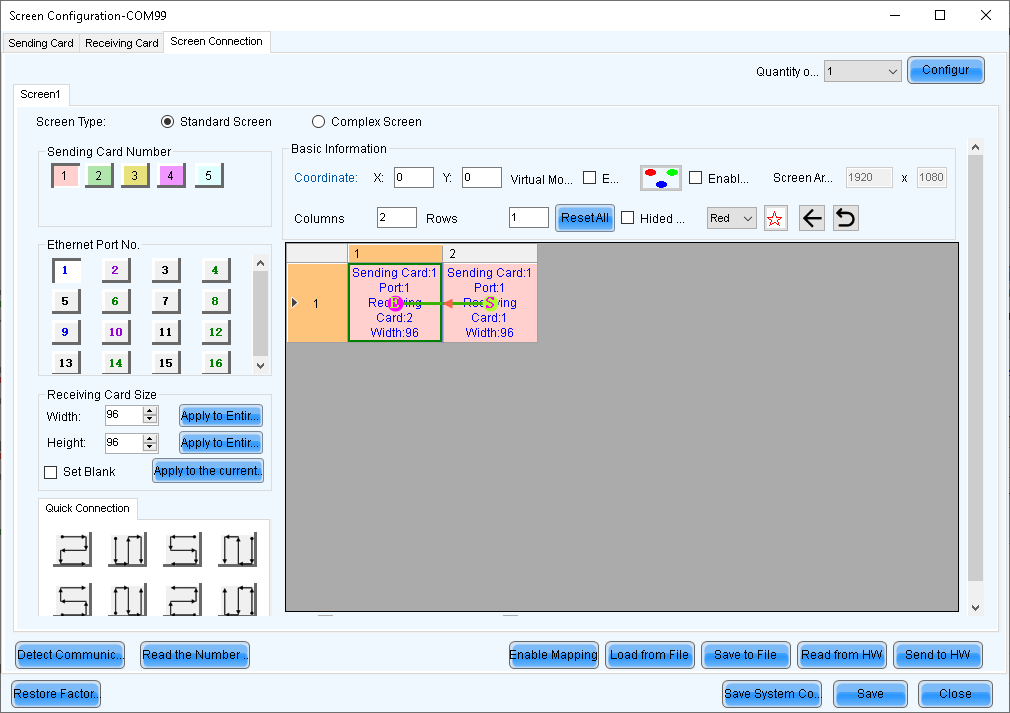This screenshot has width=1010, height=713.
Task: Select the fourth Quick Connection wiring pattern
Action: [x=237, y=548]
